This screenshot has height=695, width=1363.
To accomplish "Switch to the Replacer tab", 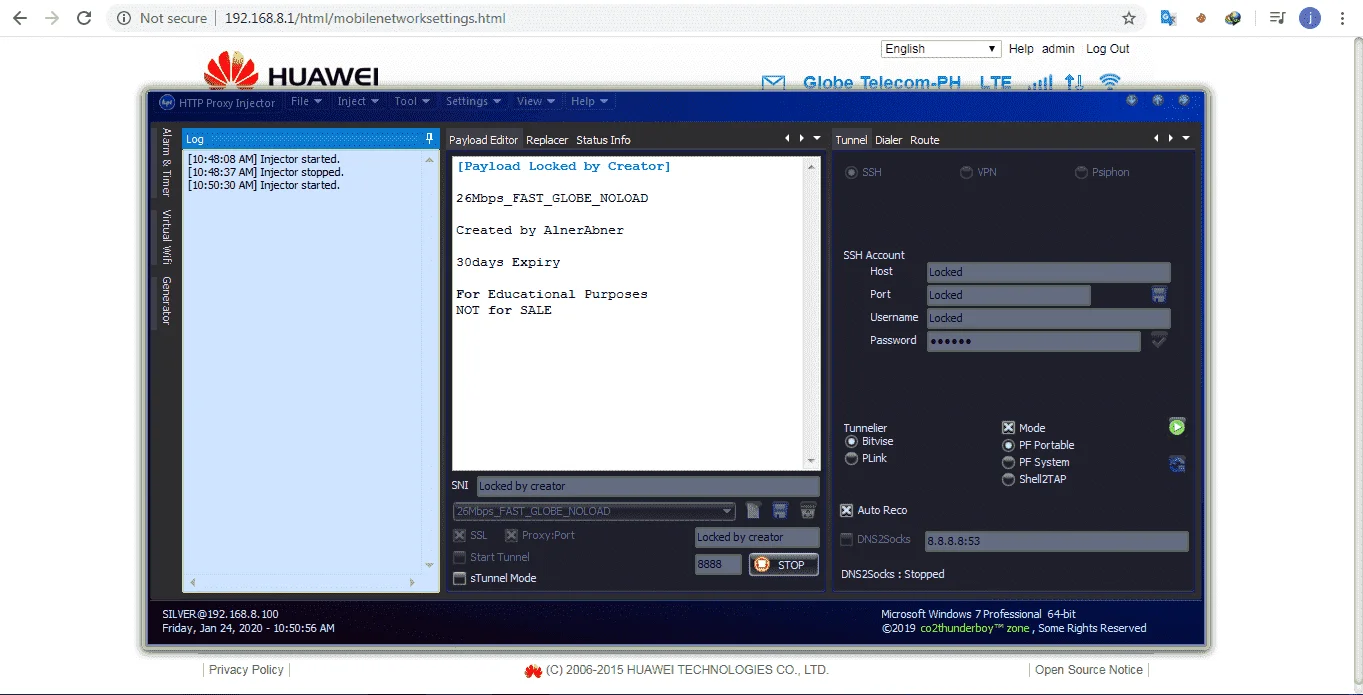I will 547,140.
